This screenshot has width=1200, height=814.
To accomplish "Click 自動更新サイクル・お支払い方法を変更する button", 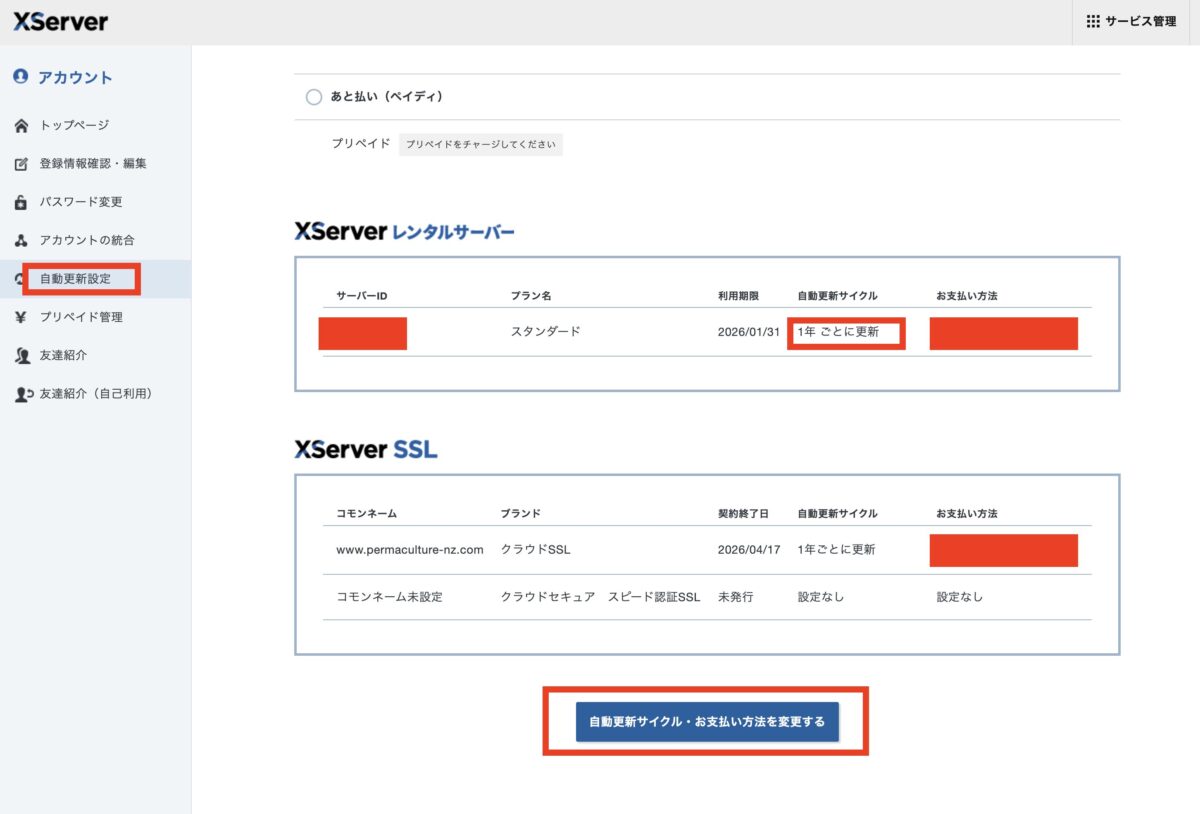I will click(707, 721).
